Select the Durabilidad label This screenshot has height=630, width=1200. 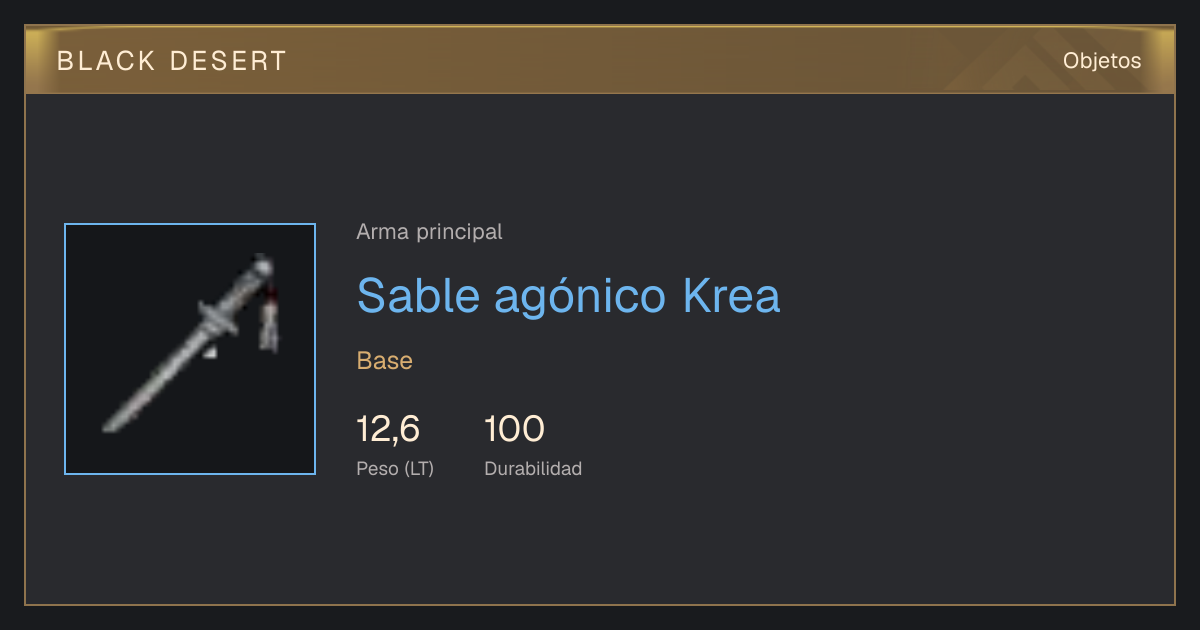pos(533,468)
